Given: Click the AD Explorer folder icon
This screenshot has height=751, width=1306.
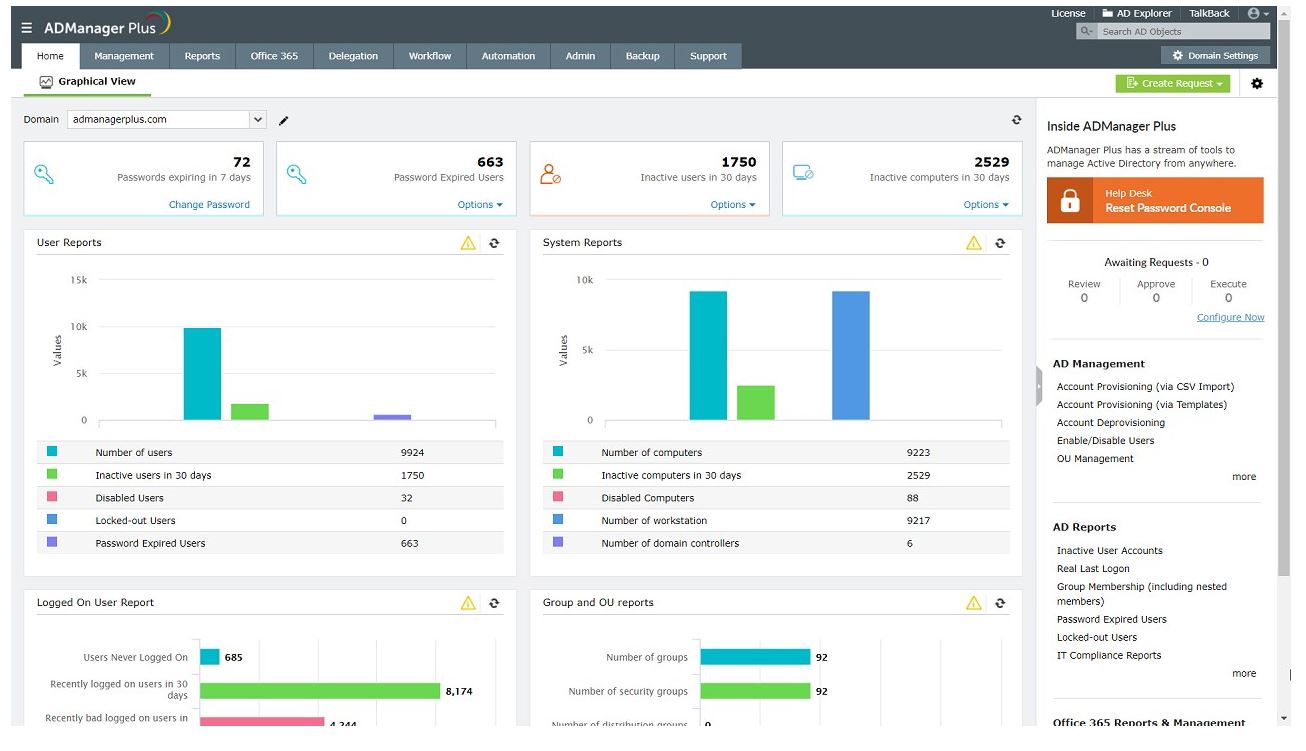Looking at the screenshot, I should click(x=1107, y=14).
